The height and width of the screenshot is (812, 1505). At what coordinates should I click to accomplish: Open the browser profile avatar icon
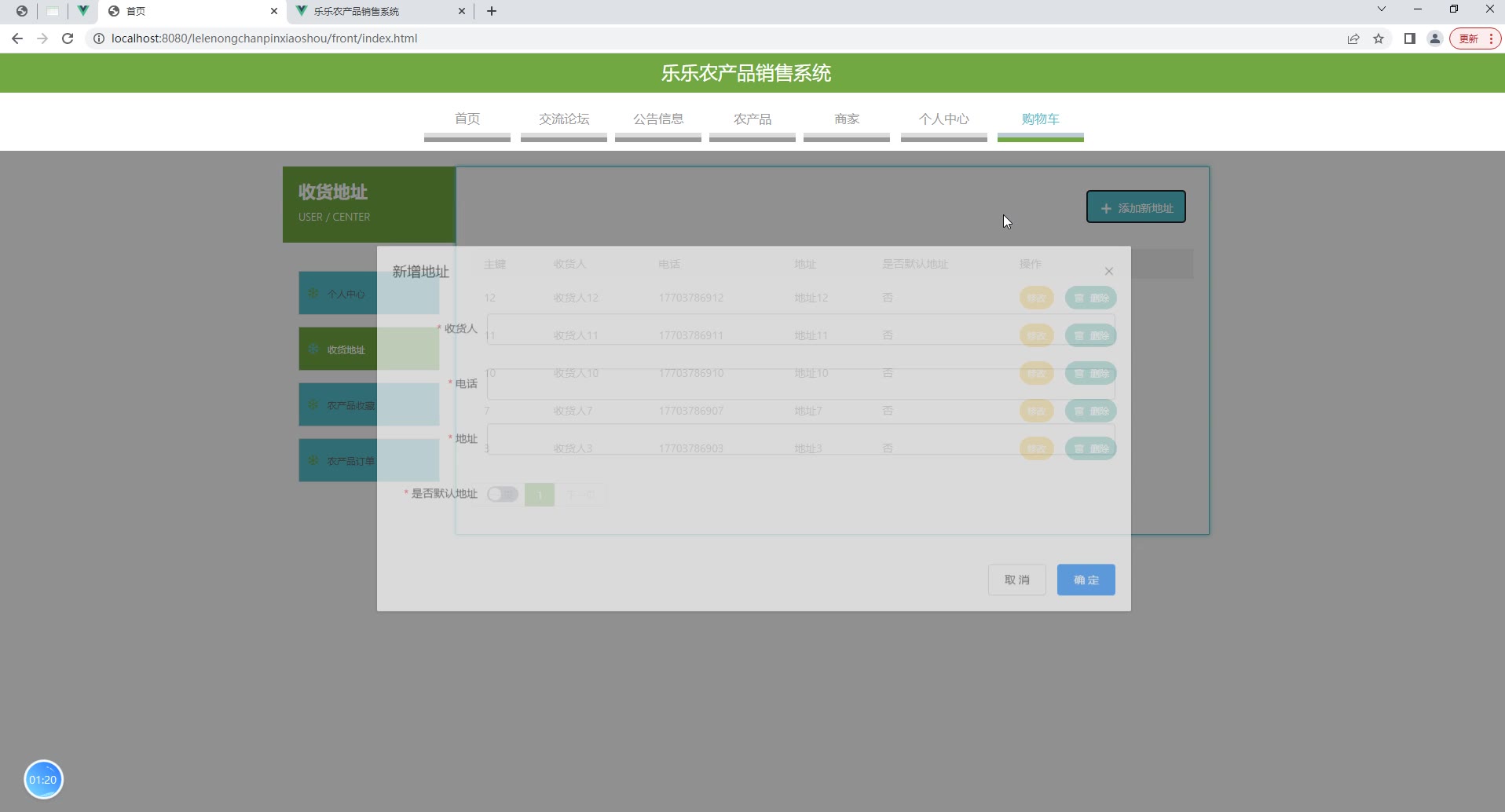click(1435, 38)
